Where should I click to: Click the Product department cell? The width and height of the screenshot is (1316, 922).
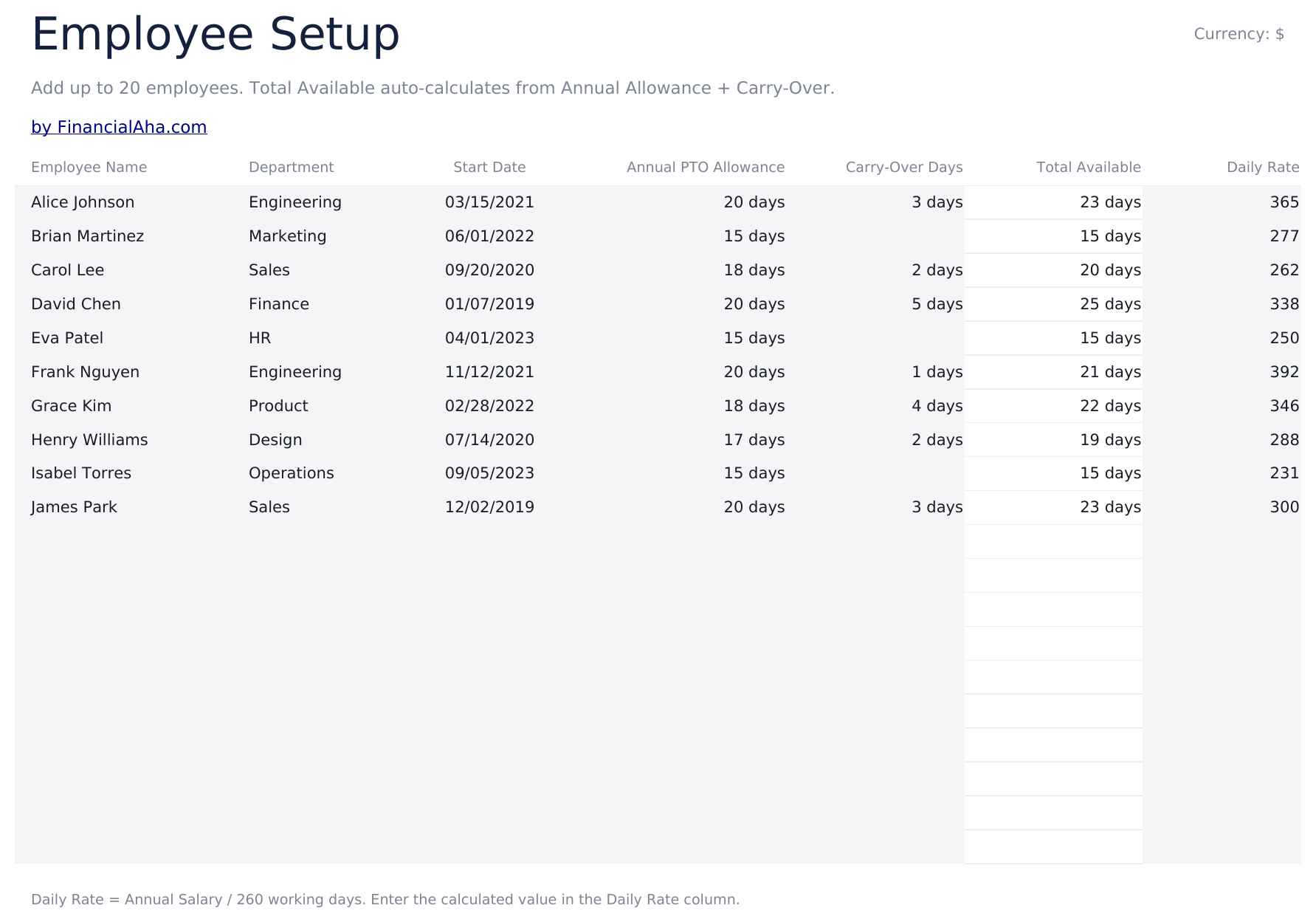click(x=278, y=406)
